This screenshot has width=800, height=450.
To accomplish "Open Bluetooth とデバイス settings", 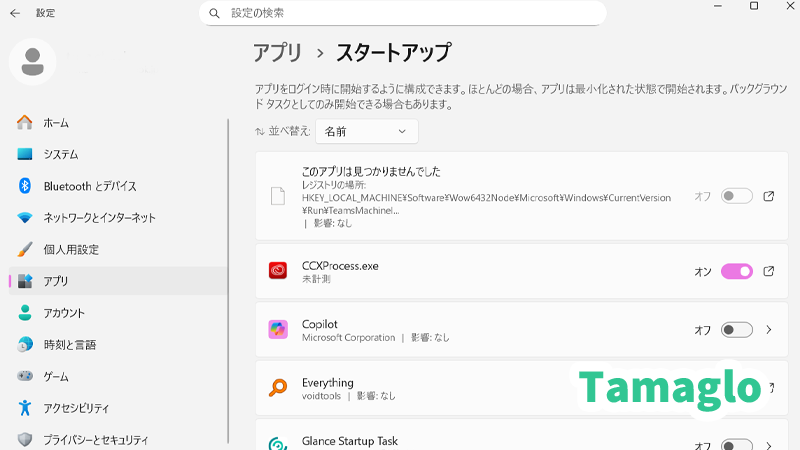I will coord(118,186).
